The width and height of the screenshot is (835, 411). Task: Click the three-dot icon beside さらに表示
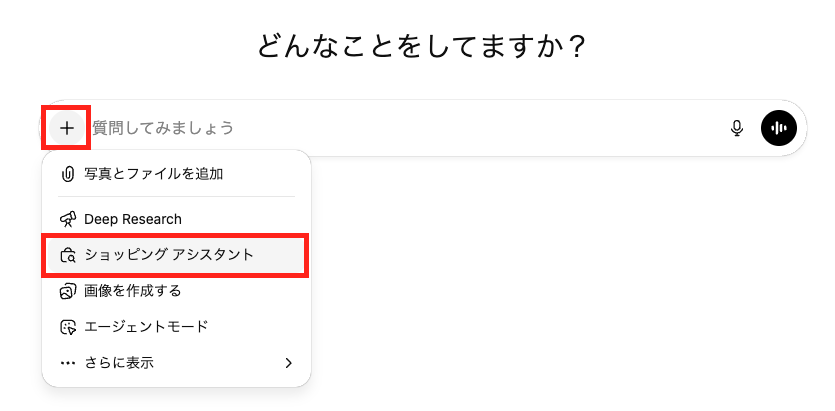coord(68,363)
